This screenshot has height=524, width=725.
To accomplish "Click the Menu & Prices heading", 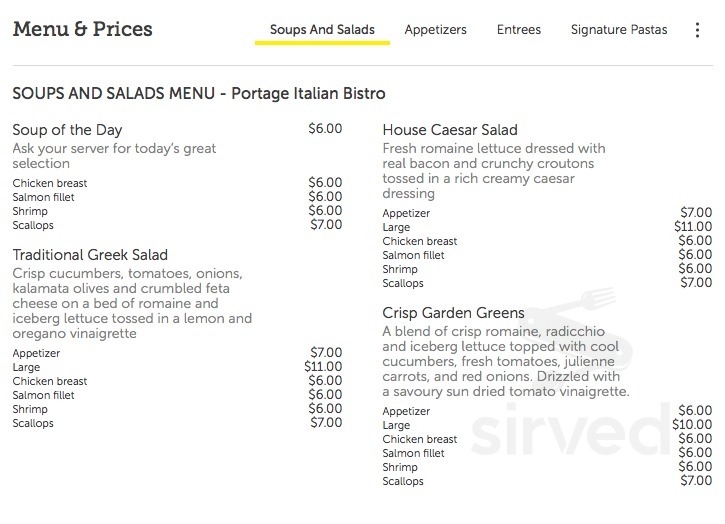I will pyautogui.click(x=83, y=29).
